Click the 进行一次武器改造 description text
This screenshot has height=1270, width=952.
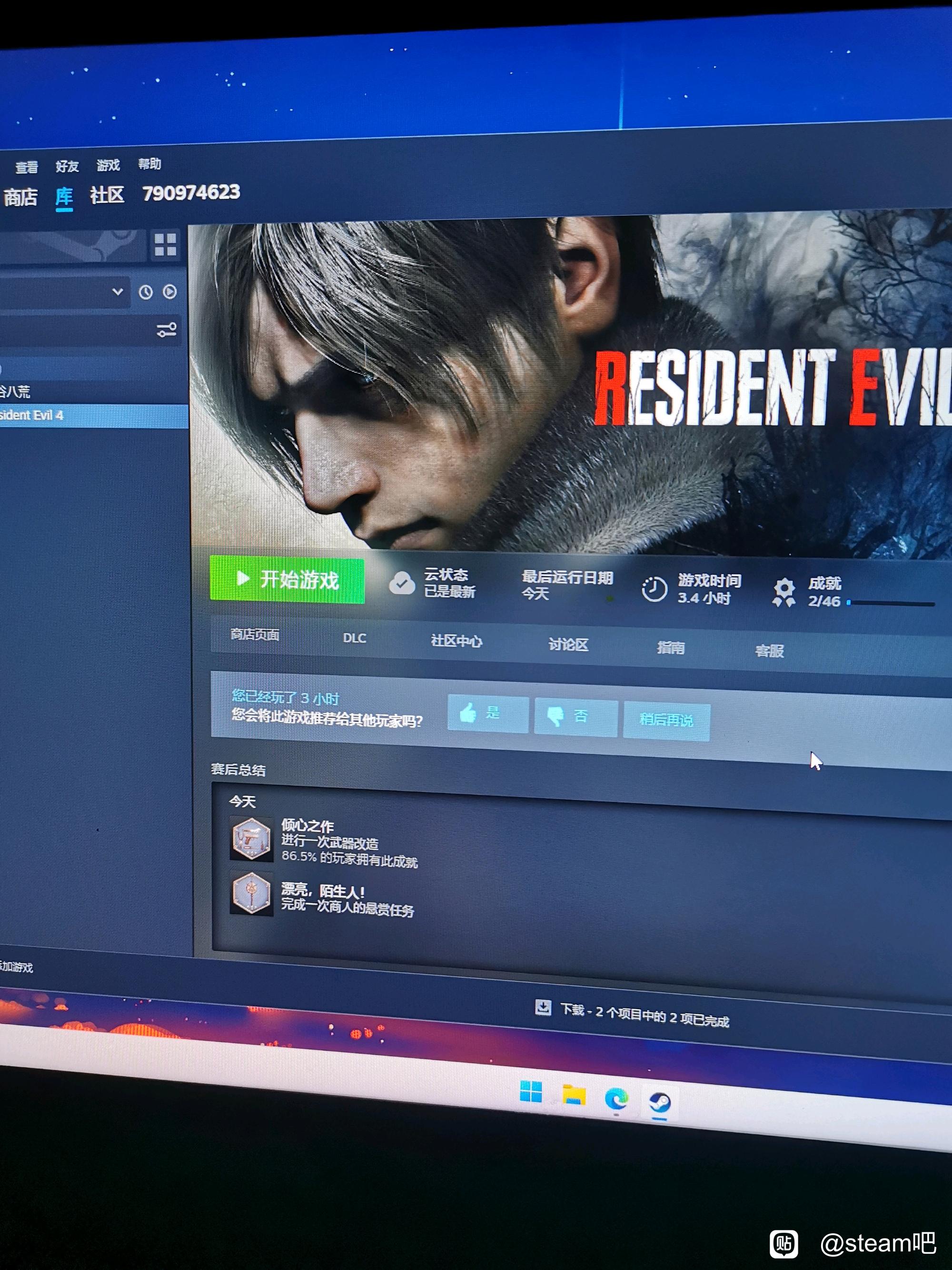pyautogui.click(x=330, y=842)
